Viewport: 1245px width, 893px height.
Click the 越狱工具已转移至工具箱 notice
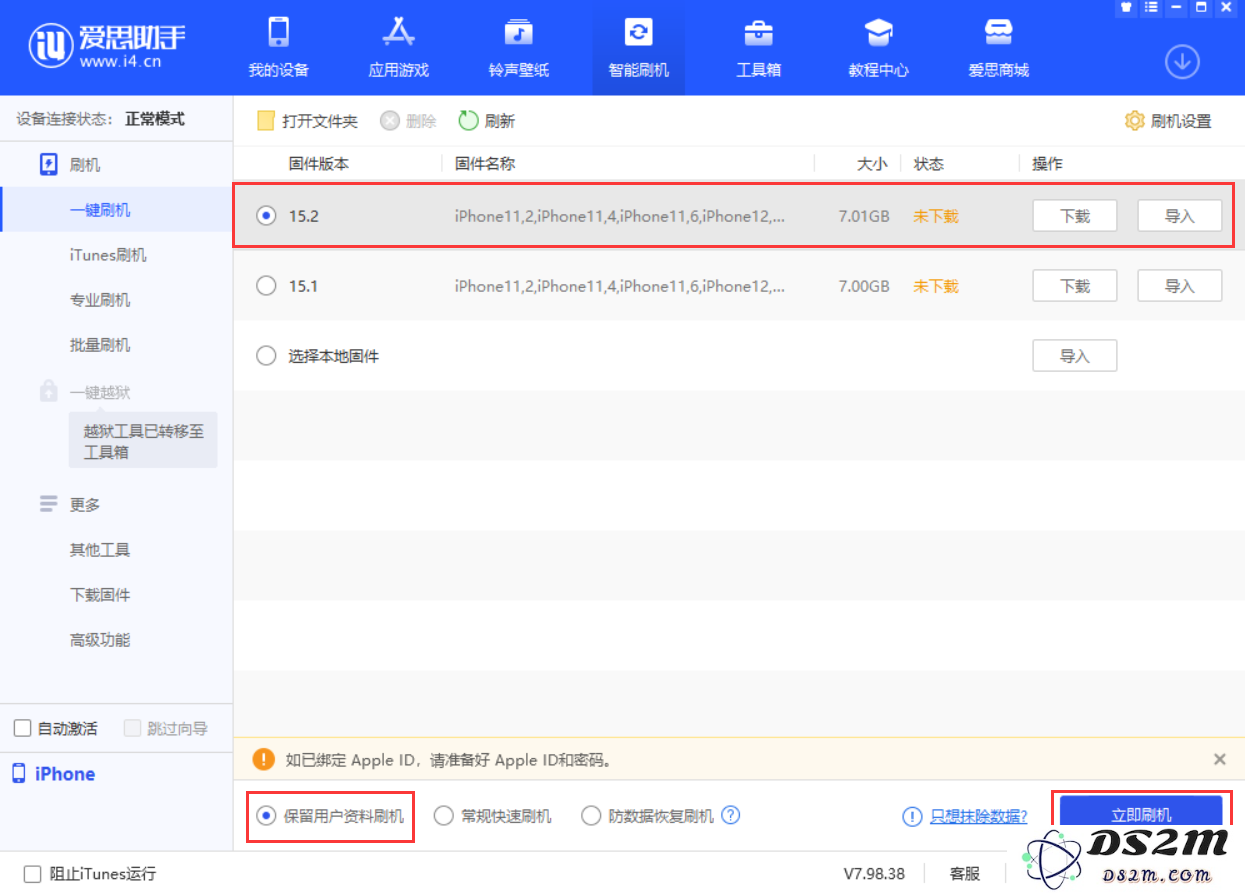pyautogui.click(x=143, y=441)
